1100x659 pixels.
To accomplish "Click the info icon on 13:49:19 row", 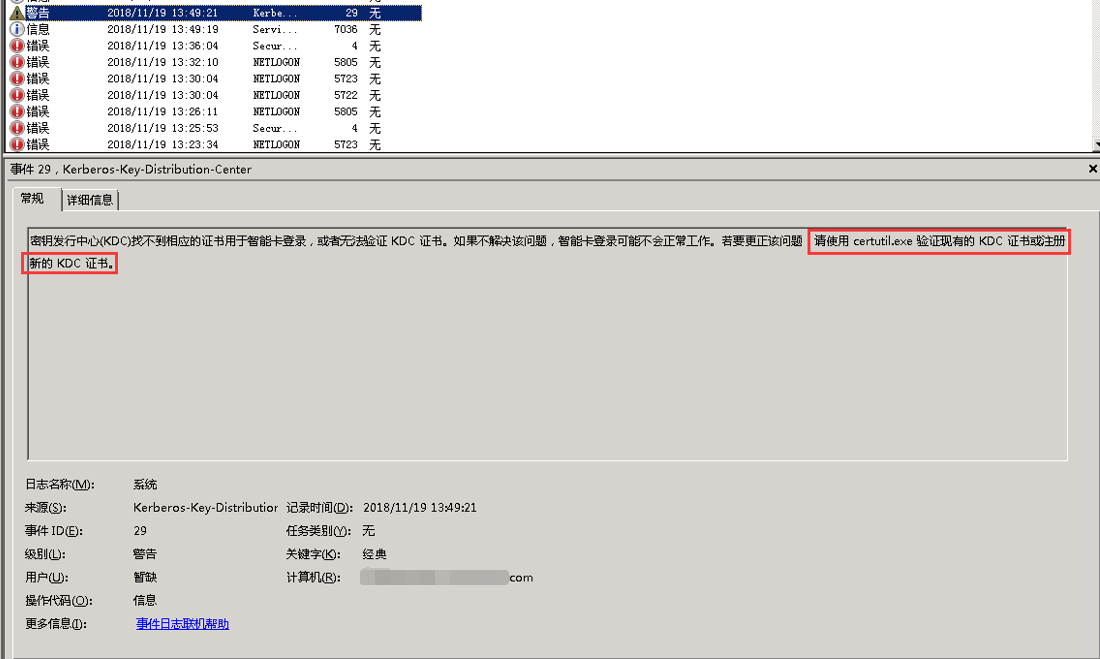I will [17, 29].
